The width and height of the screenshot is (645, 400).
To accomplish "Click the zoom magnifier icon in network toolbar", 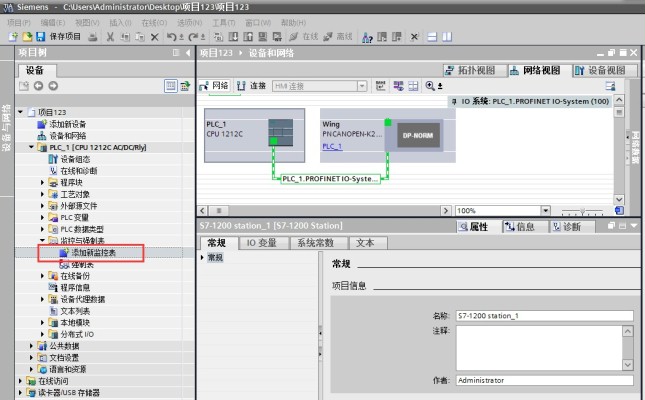I will pyautogui.click(x=430, y=86).
